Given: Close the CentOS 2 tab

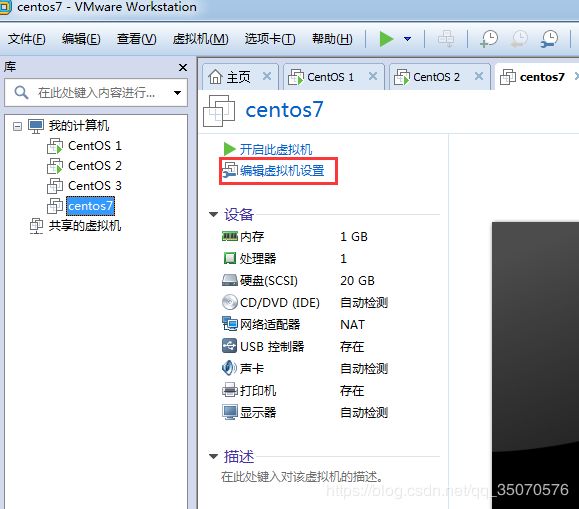Looking at the screenshot, I should click(479, 76).
